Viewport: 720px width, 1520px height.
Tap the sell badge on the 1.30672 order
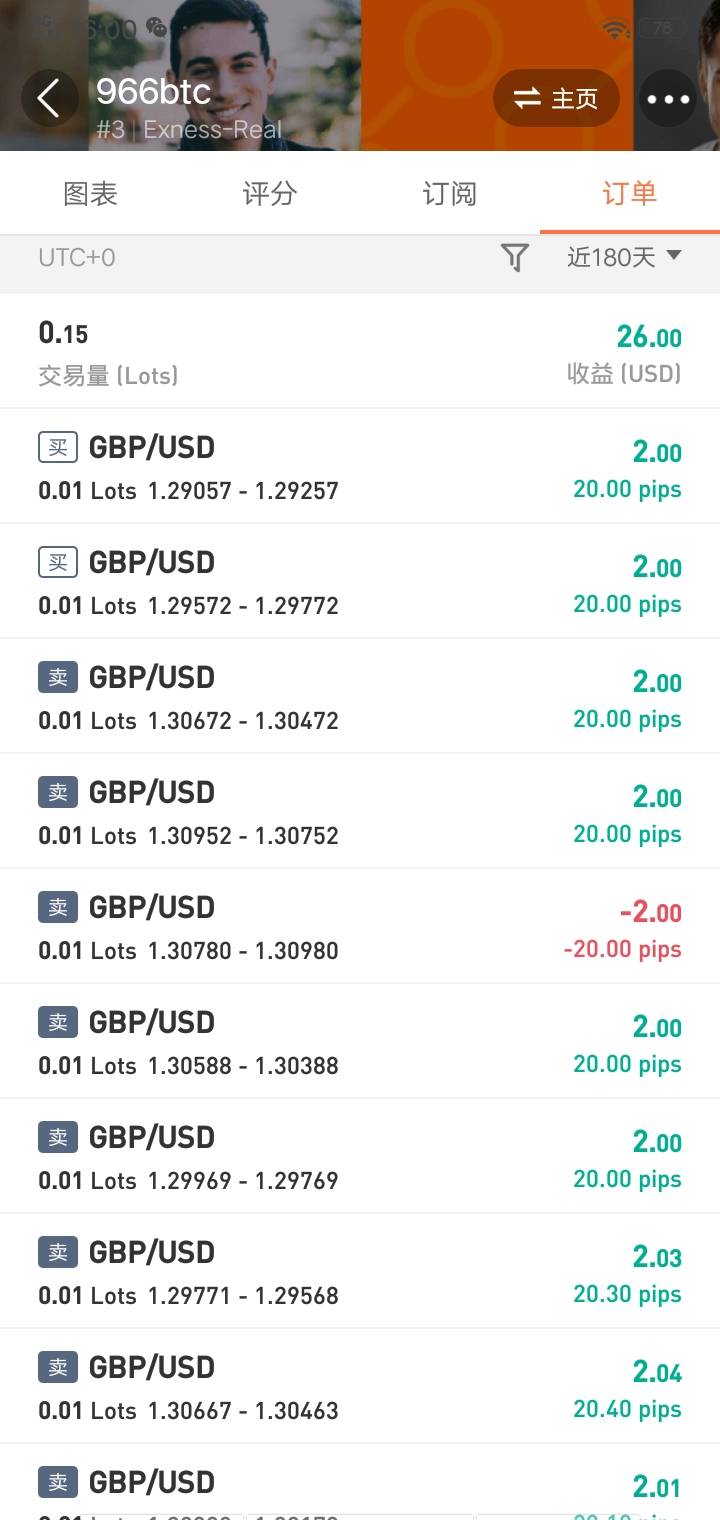58,677
